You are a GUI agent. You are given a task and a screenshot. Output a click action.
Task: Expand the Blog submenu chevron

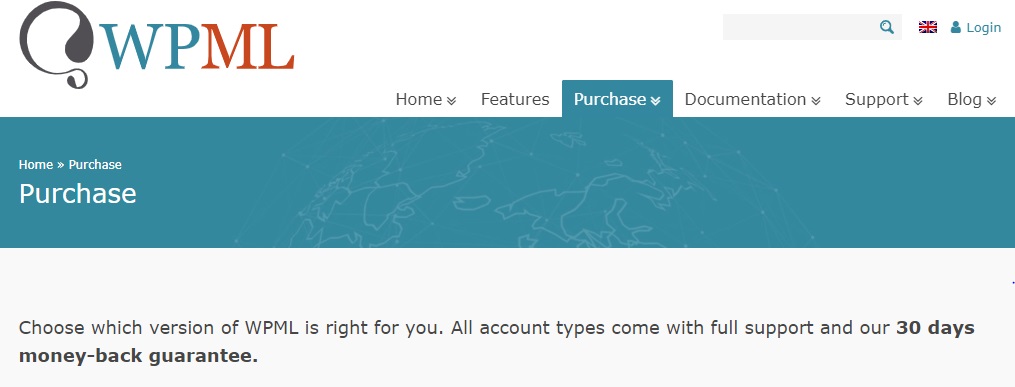[991, 101]
